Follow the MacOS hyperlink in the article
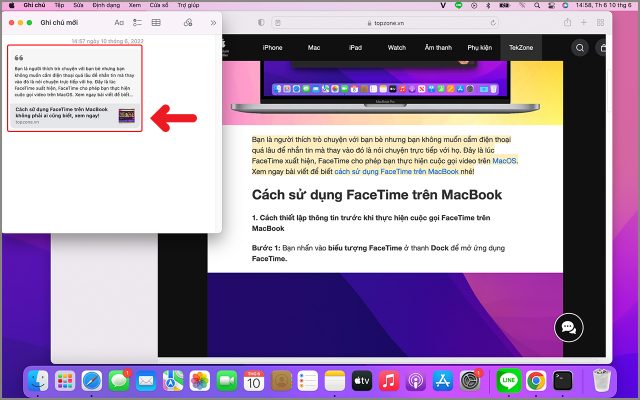This screenshot has height=400, width=640. [504, 160]
